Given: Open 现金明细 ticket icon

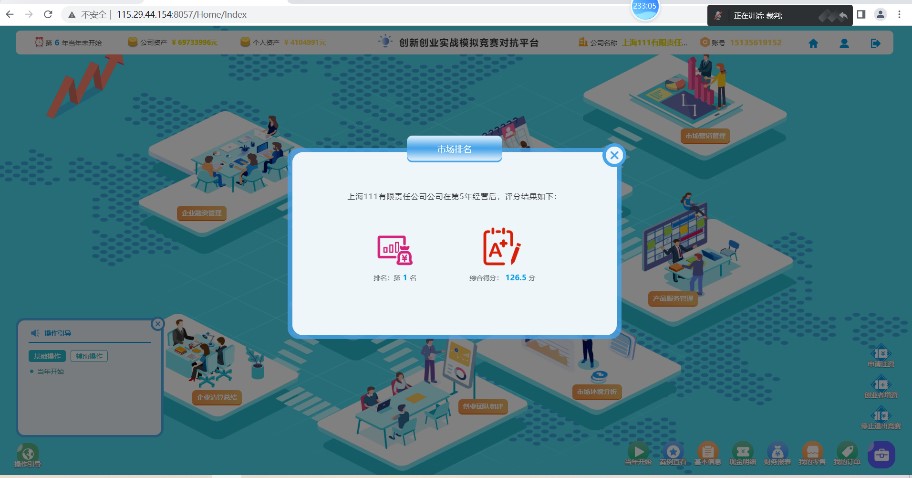Looking at the screenshot, I should pos(742,452).
